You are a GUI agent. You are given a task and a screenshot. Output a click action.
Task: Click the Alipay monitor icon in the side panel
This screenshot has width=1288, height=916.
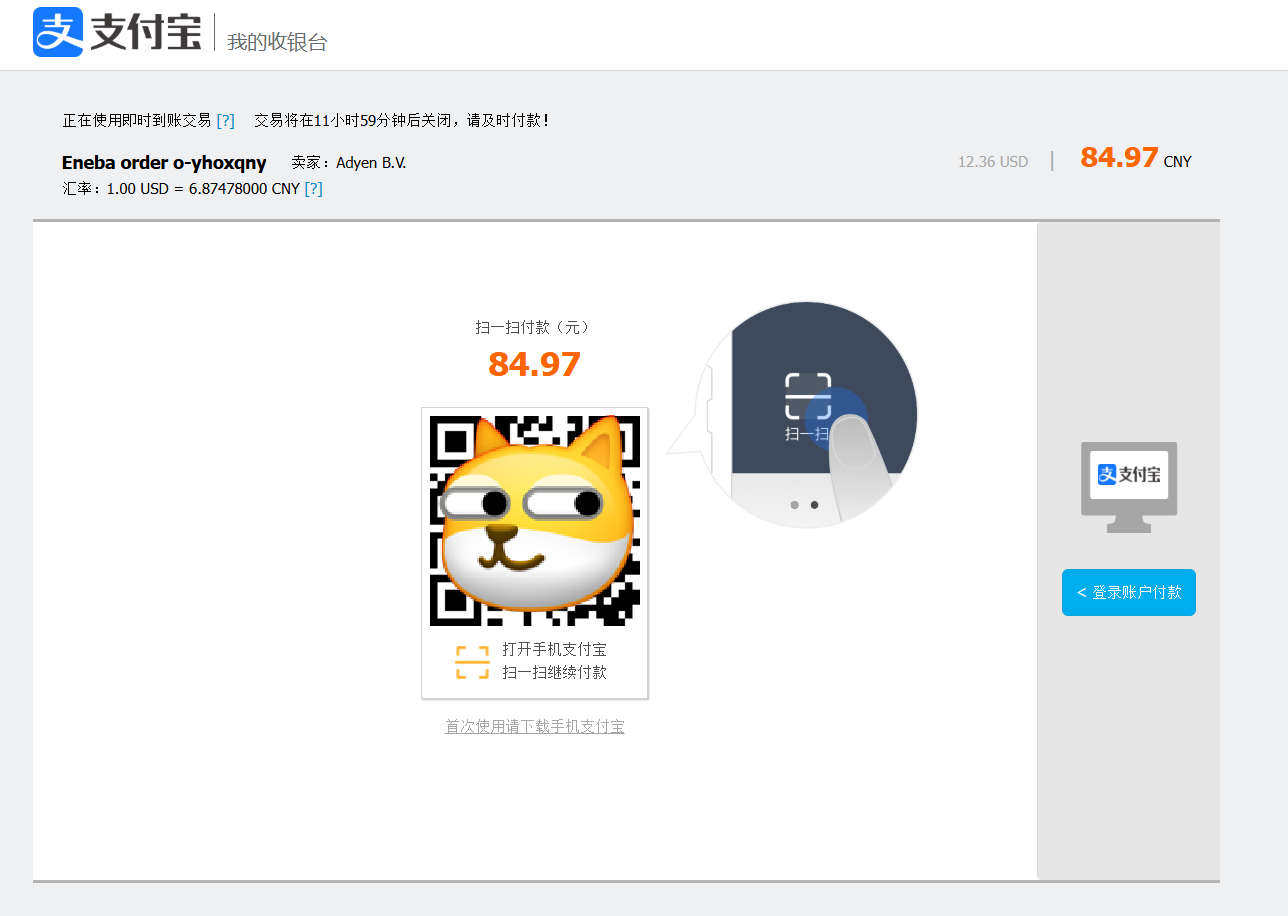pos(1129,487)
